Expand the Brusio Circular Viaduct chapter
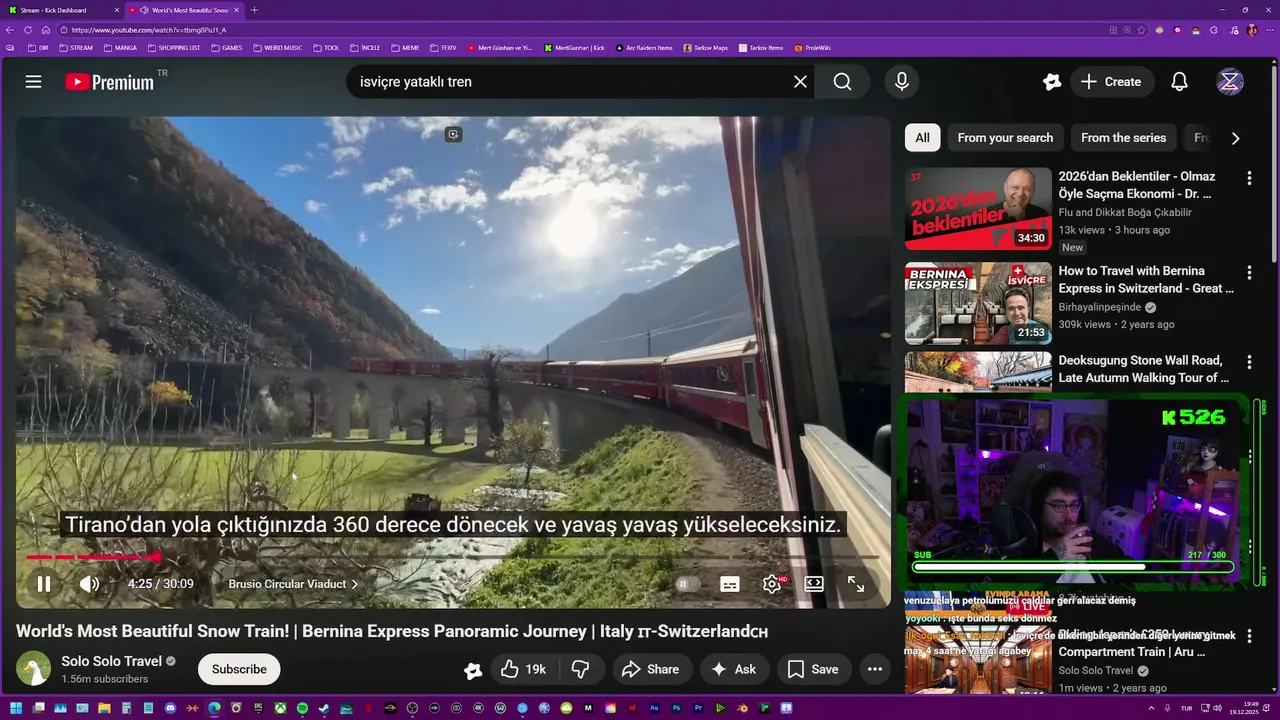The width and height of the screenshot is (1280, 720). (x=293, y=584)
